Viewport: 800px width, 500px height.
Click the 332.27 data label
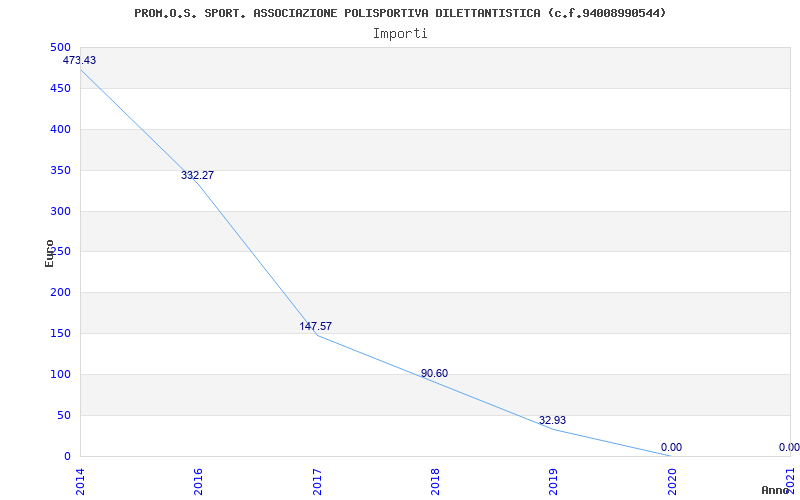(197, 176)
